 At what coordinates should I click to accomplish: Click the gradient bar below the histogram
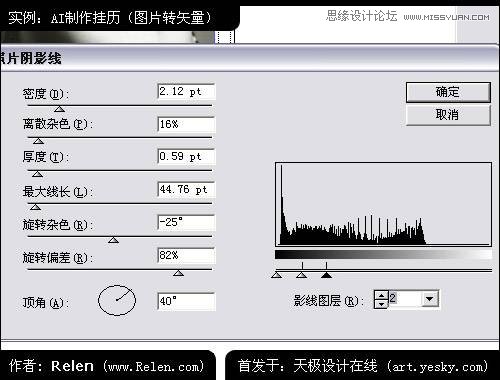click(383, 255)
